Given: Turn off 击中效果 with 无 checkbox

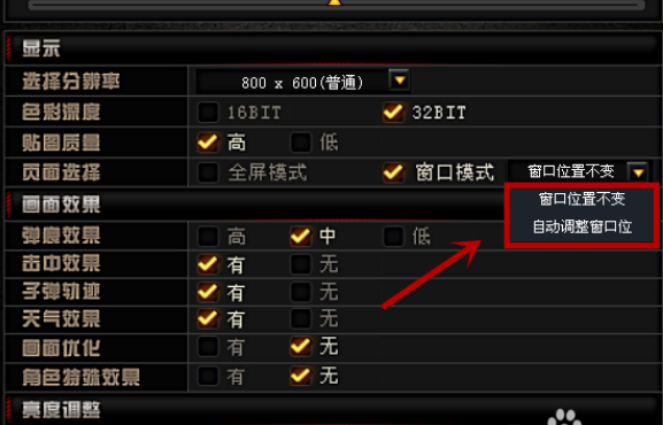Looking at the screenshot, I should coord(301,264).
